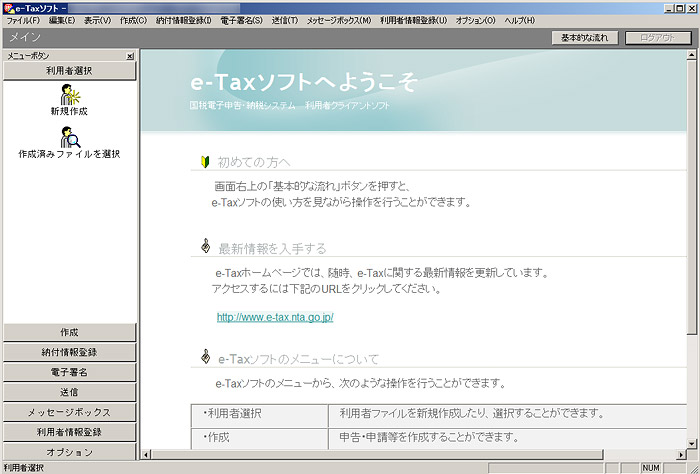Viewport: 700px width, 474px height.
Task: Click the beginner mark icon beside 初めての方へ
Action: tap(205, 162)
